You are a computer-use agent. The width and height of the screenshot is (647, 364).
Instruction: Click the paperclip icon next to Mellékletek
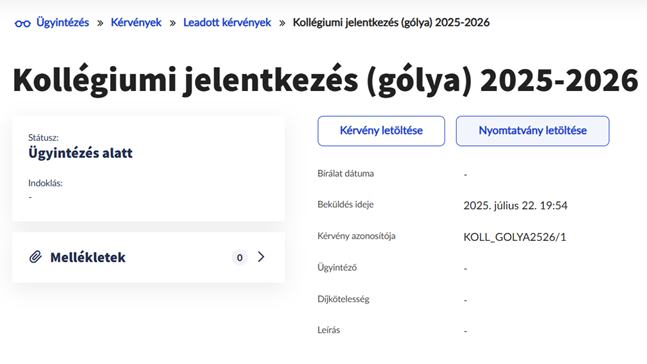point(35,257)
